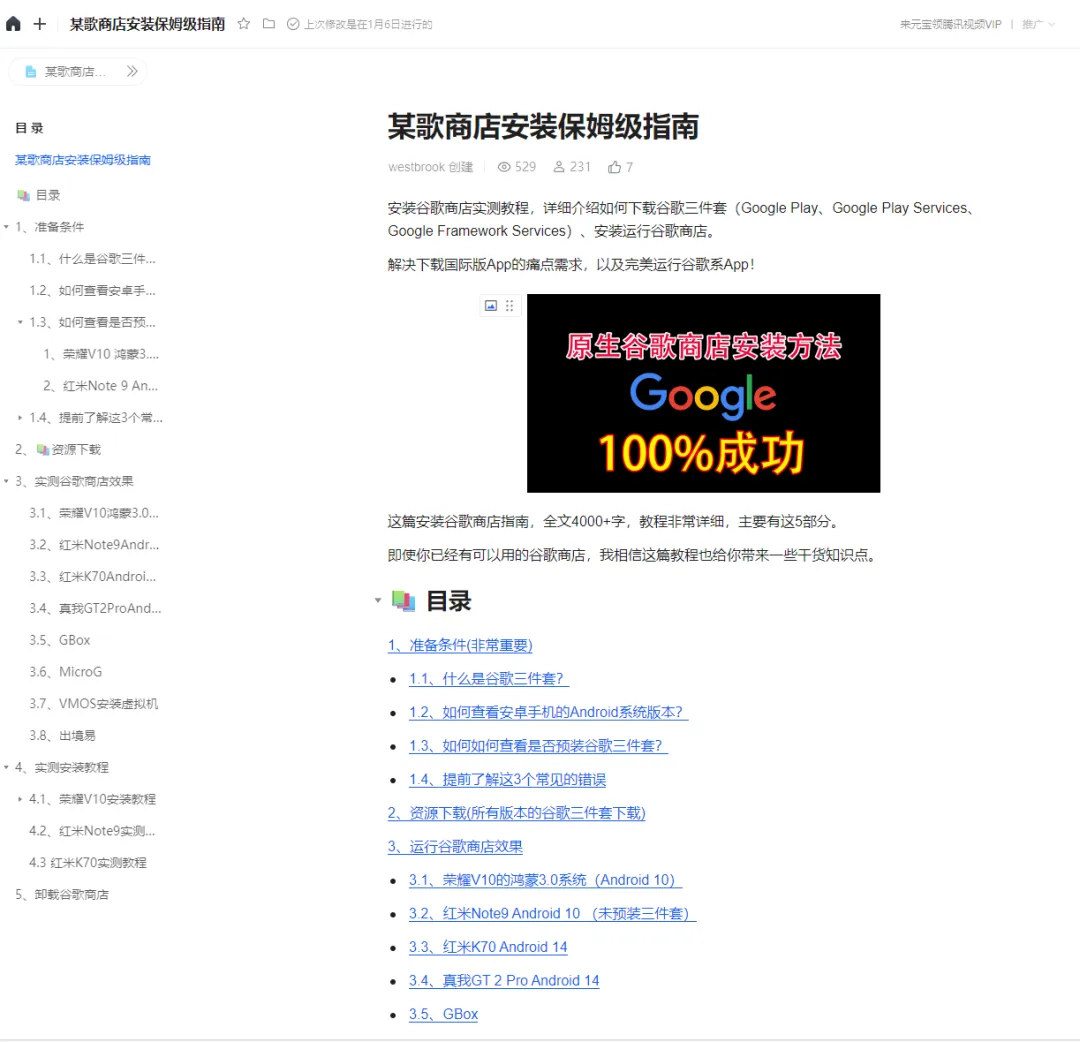The height and width of the screenshot is (1042, 1080).
Task: Click author text westbrook 创建
Action: [430, 167]
